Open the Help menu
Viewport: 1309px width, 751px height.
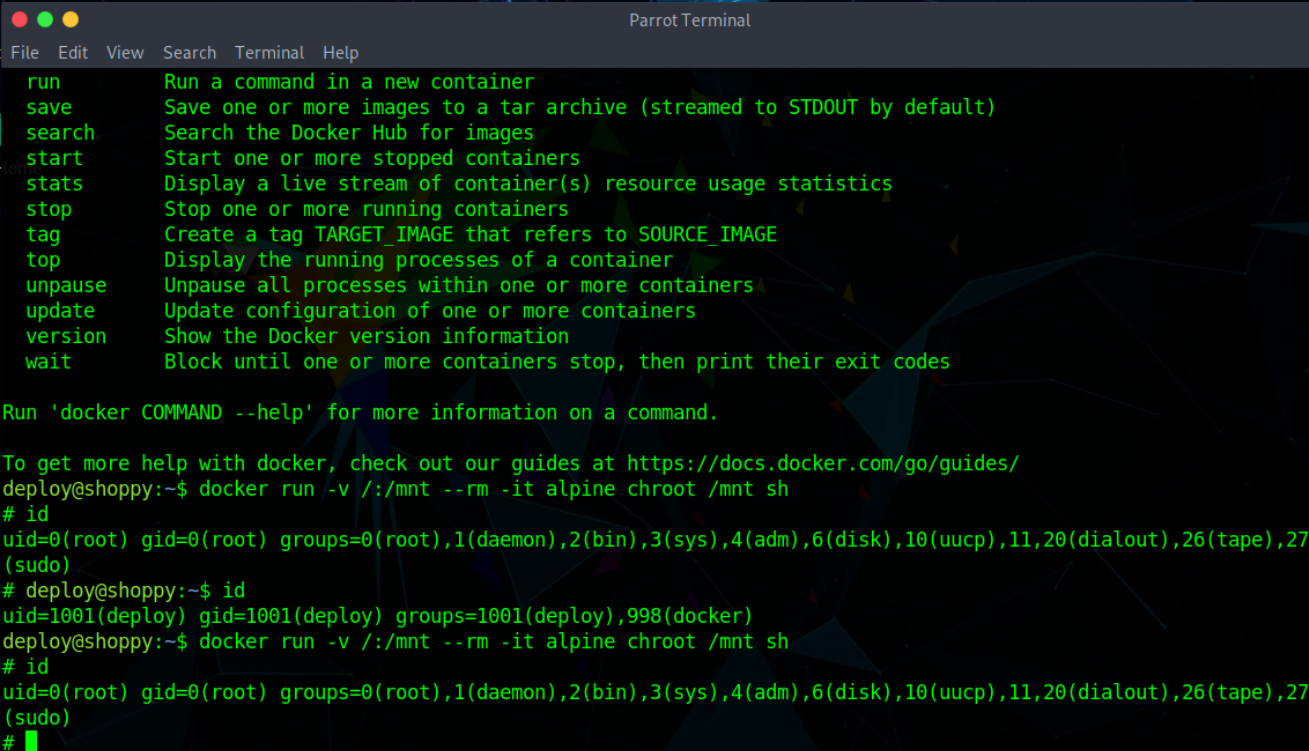click(x=340, y=53)
